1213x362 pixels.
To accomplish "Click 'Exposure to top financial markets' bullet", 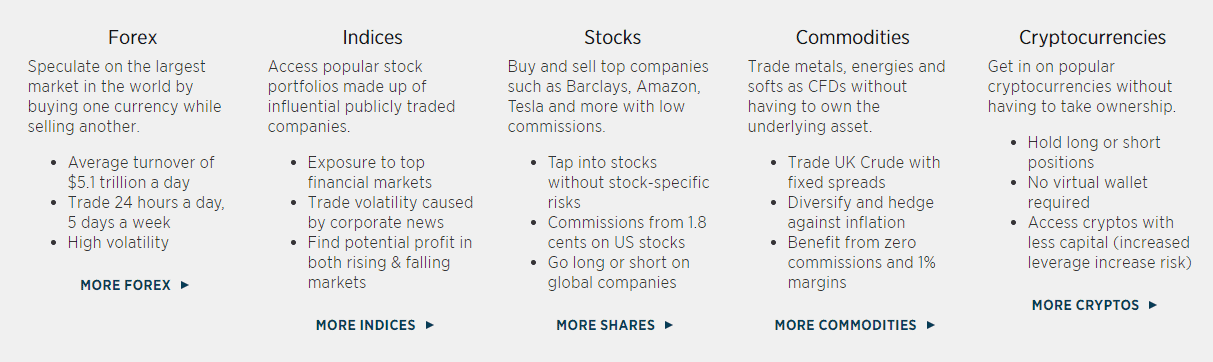I will (370, 172).
